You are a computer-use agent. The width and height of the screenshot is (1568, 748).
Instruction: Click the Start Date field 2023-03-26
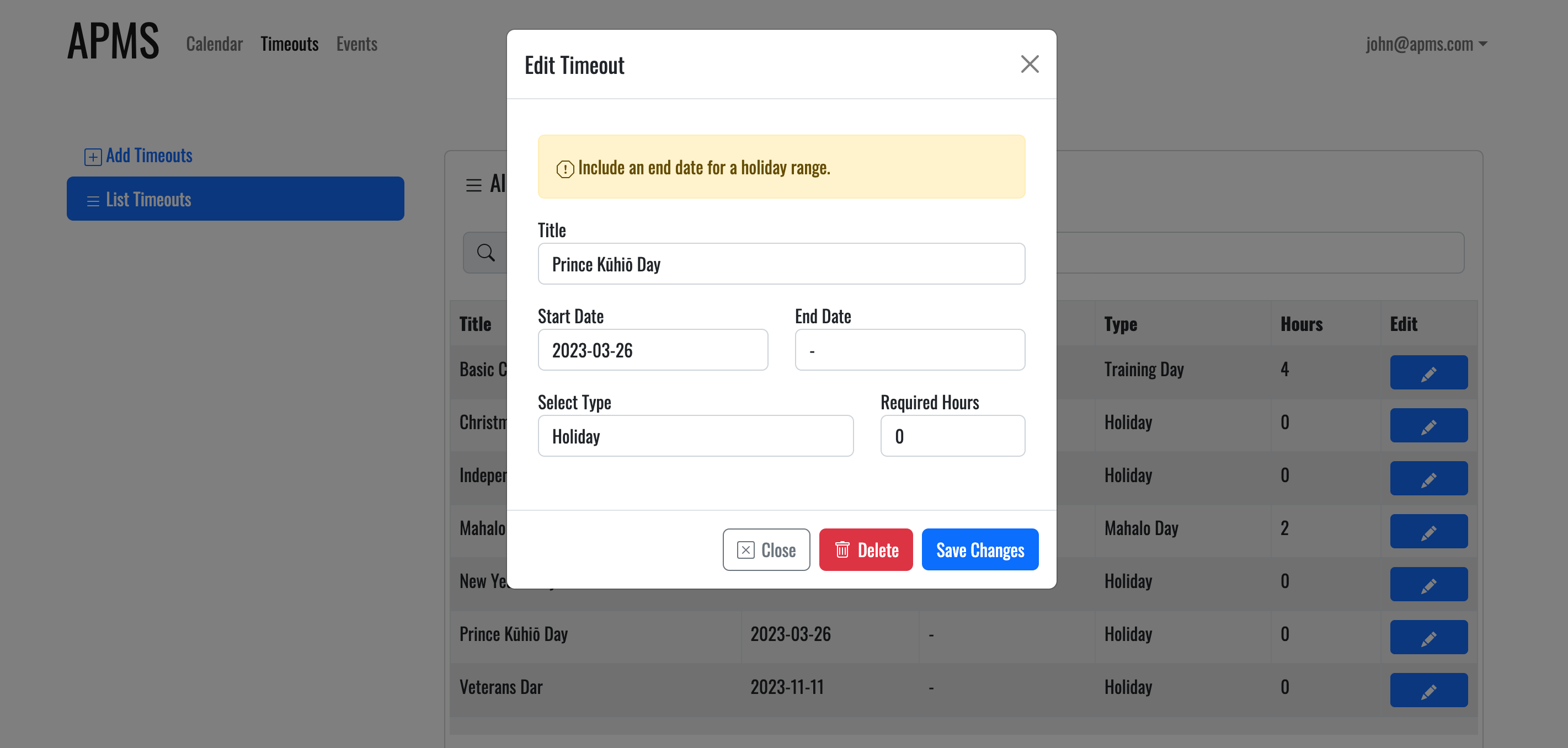click(653, 350)
